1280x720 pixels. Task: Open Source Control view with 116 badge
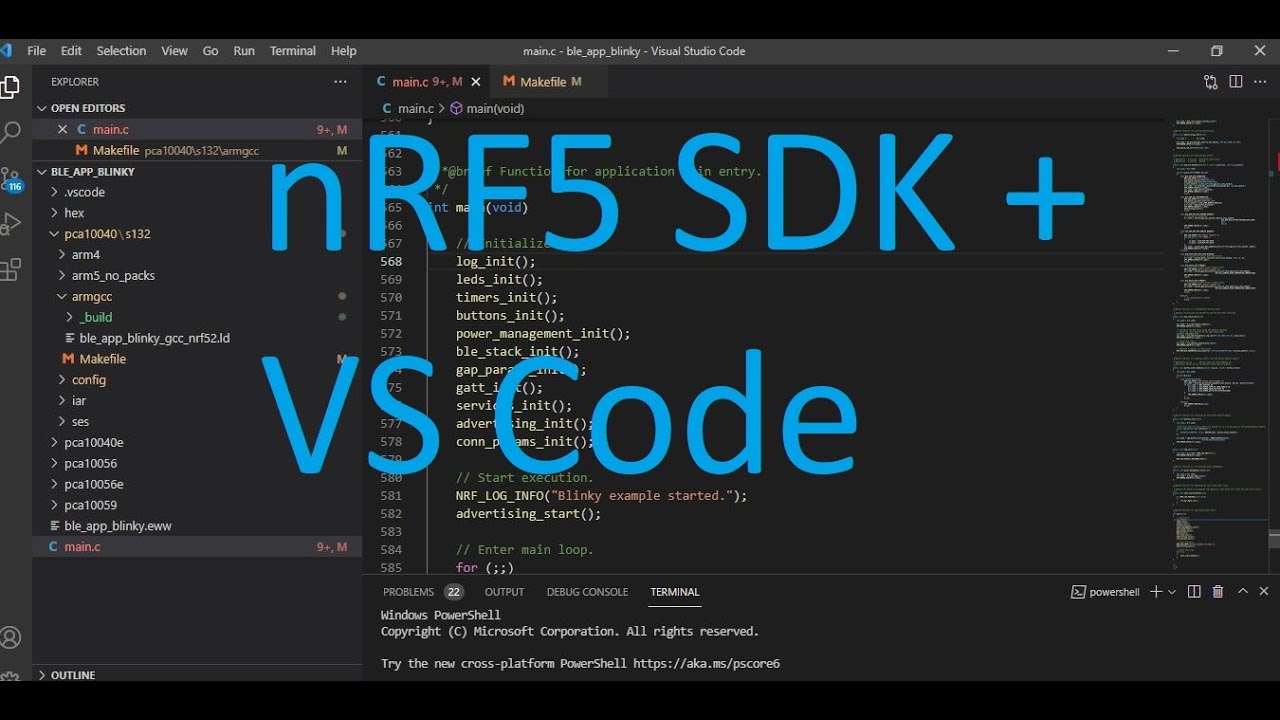(x=10, y=180)
